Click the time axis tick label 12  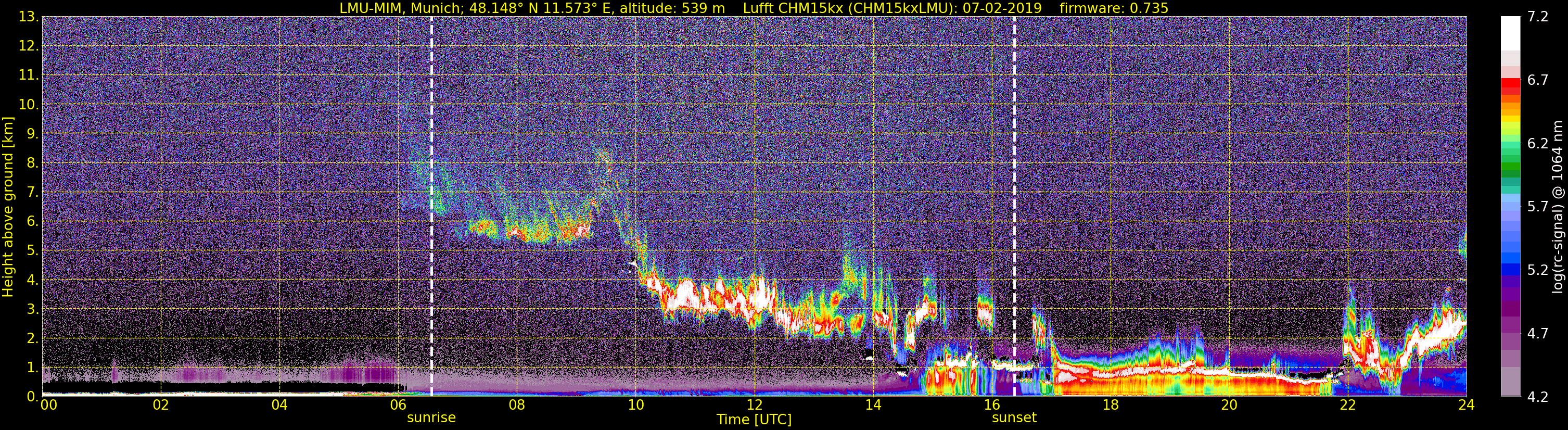pos(754,405)
